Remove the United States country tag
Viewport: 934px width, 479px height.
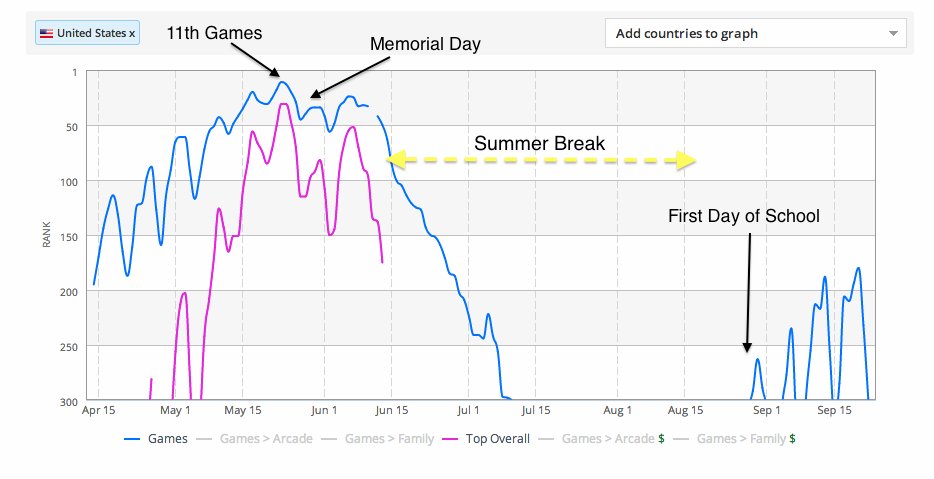(x=132, y=34)
